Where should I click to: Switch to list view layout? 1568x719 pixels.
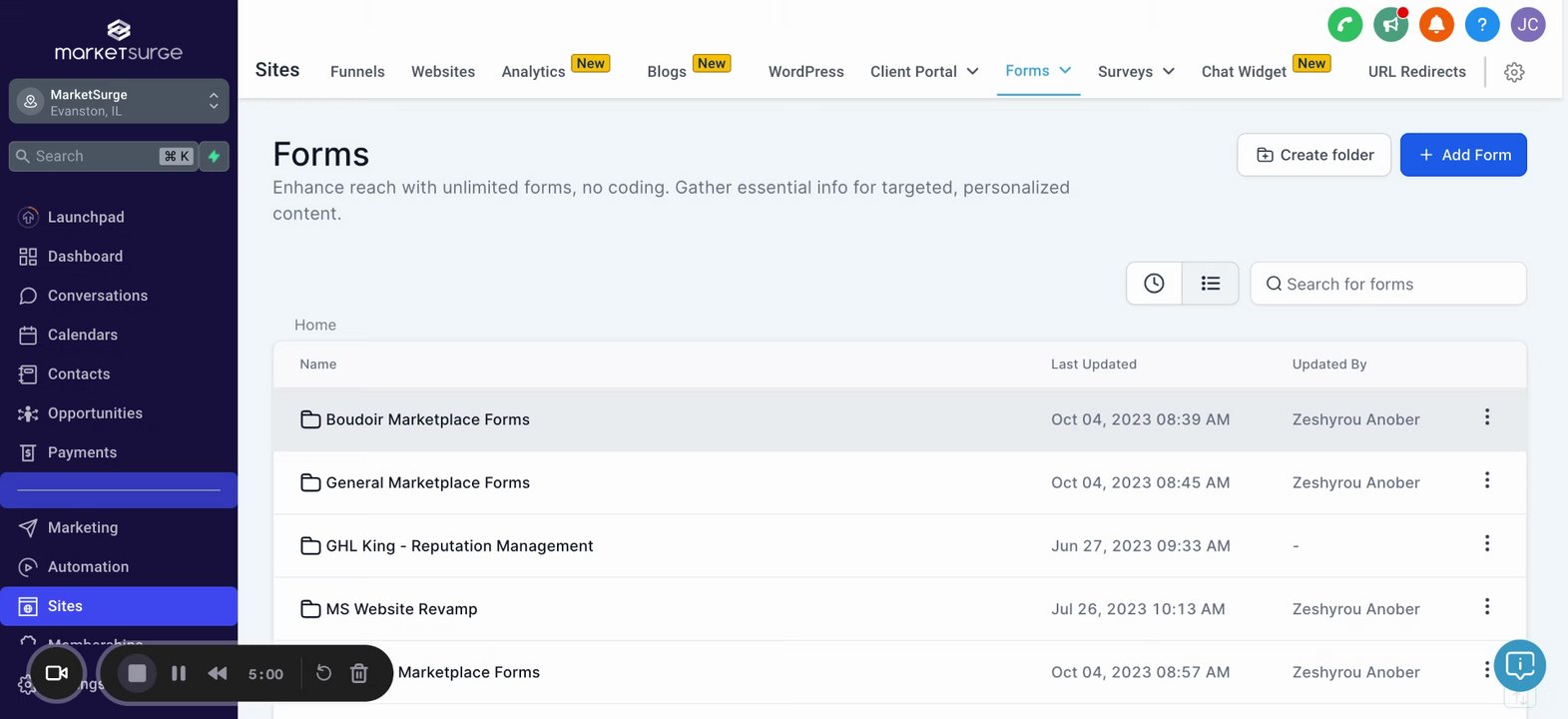click(1210, 284)
